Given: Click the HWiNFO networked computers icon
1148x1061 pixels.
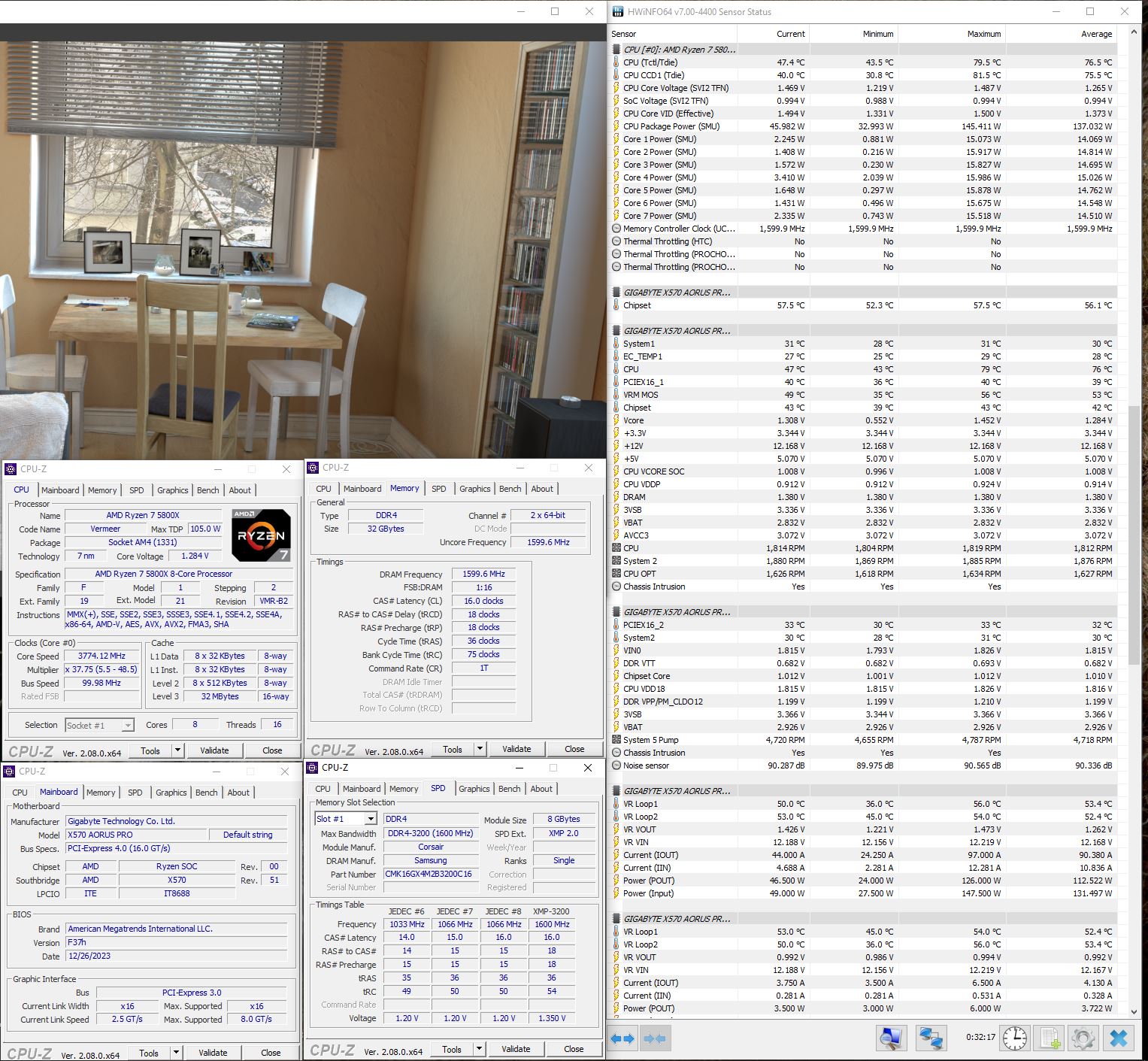Looking at the screenshot, I should (931, 1038).
